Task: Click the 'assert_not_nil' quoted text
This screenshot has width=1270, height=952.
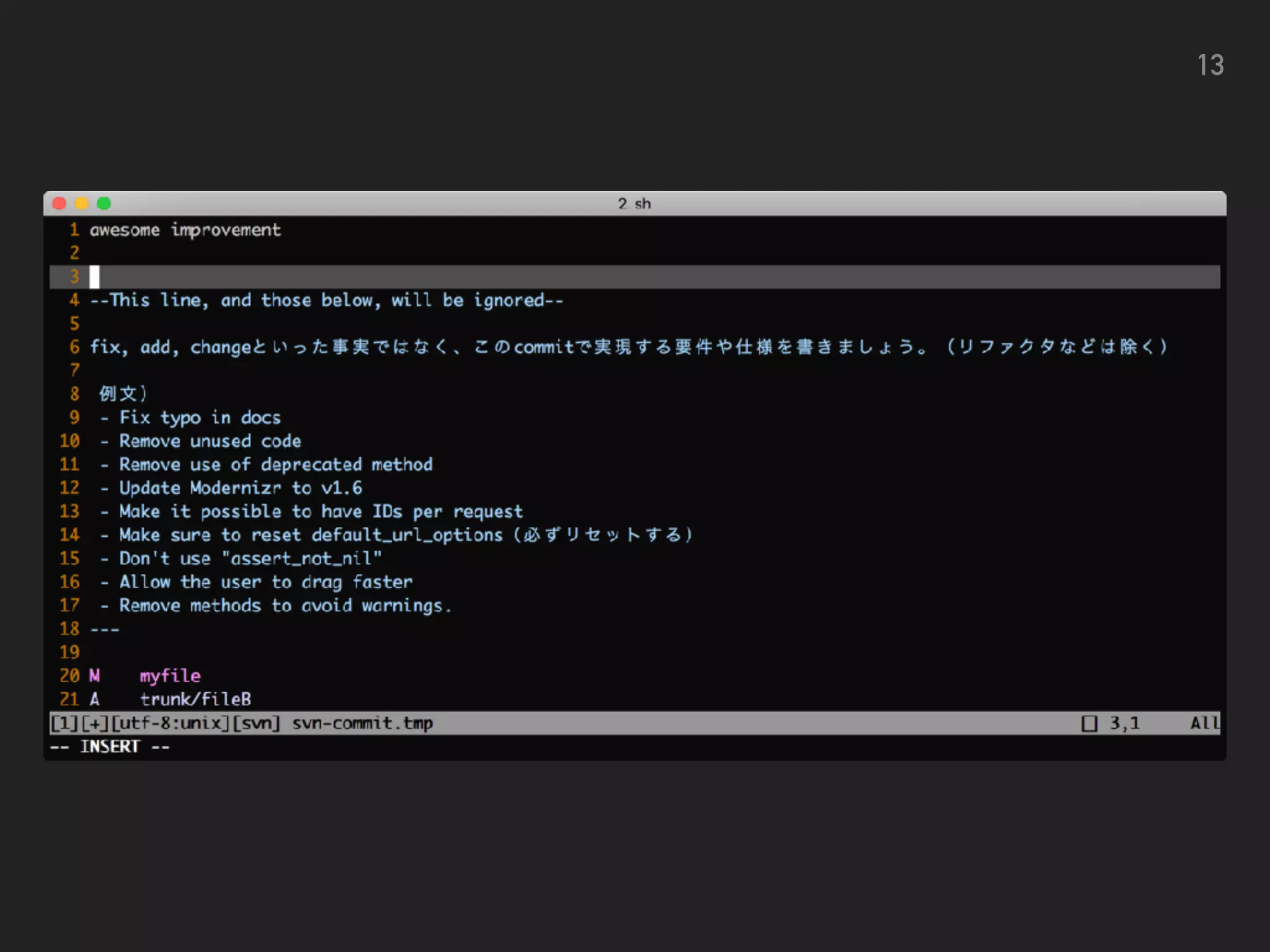Action: click(302, 559)
